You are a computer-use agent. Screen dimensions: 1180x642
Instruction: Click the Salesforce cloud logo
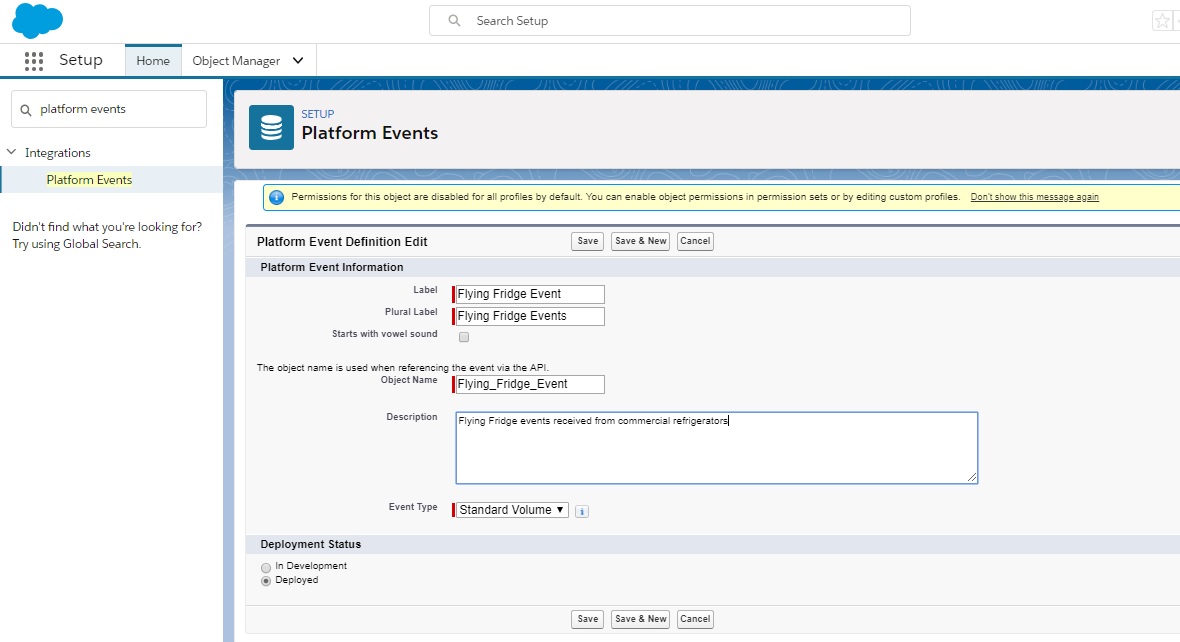[x=37, y=20]
